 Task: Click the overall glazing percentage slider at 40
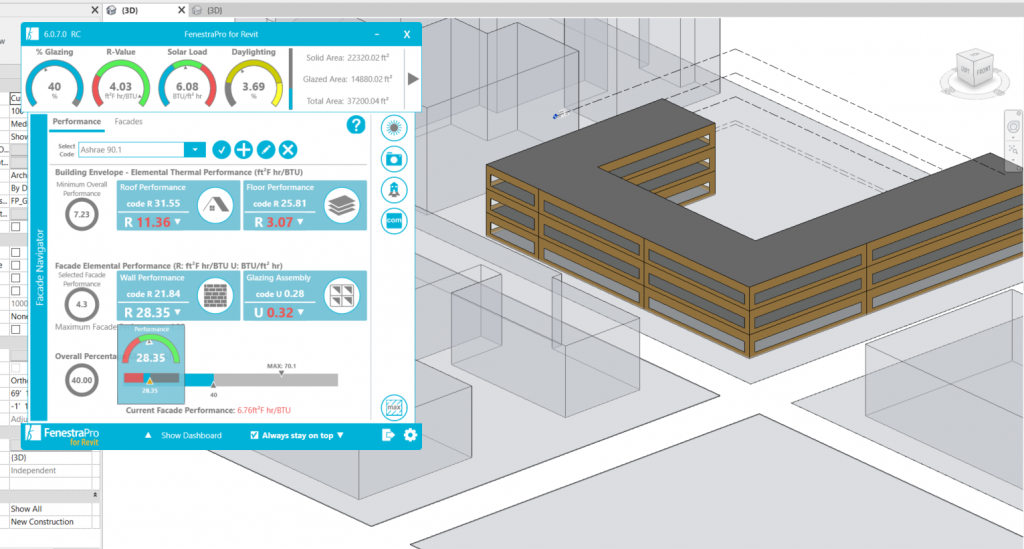[x=214, y=383]
